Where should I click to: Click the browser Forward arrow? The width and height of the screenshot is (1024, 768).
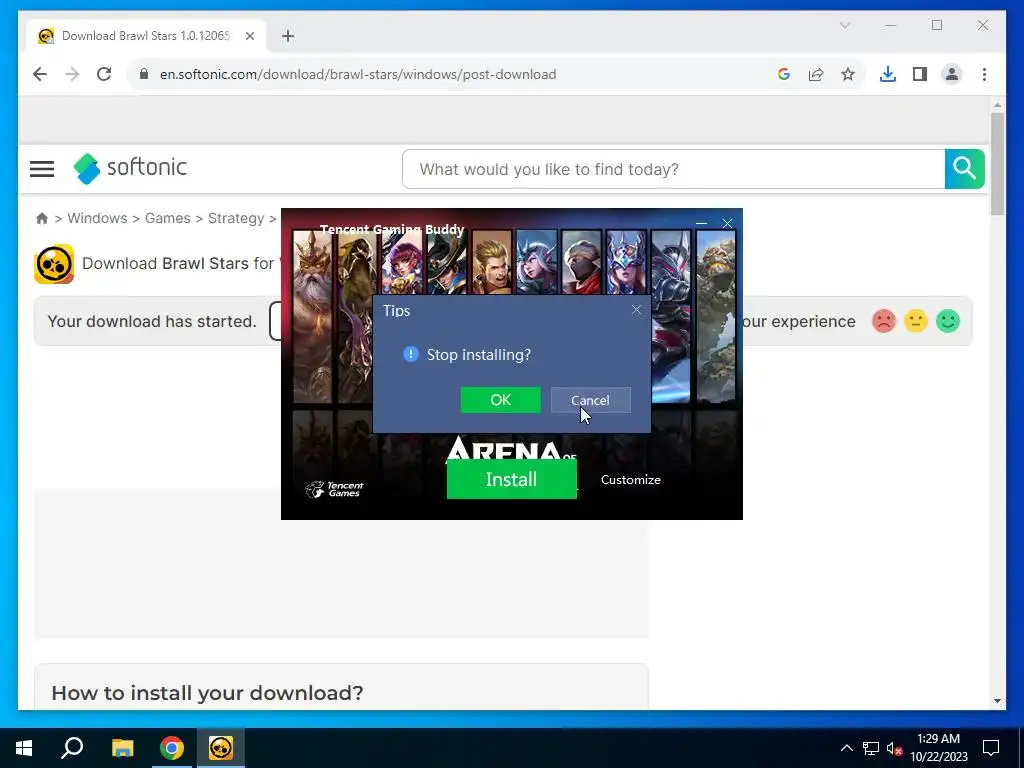point(72,74)
